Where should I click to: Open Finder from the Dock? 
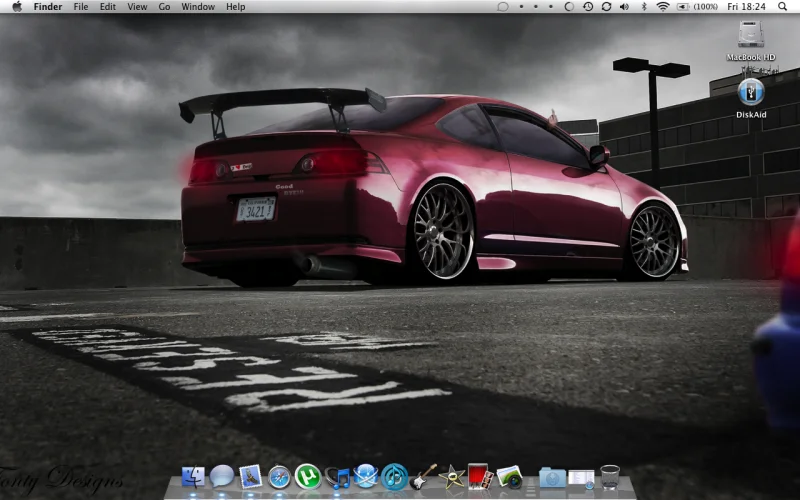click(193, 478)
